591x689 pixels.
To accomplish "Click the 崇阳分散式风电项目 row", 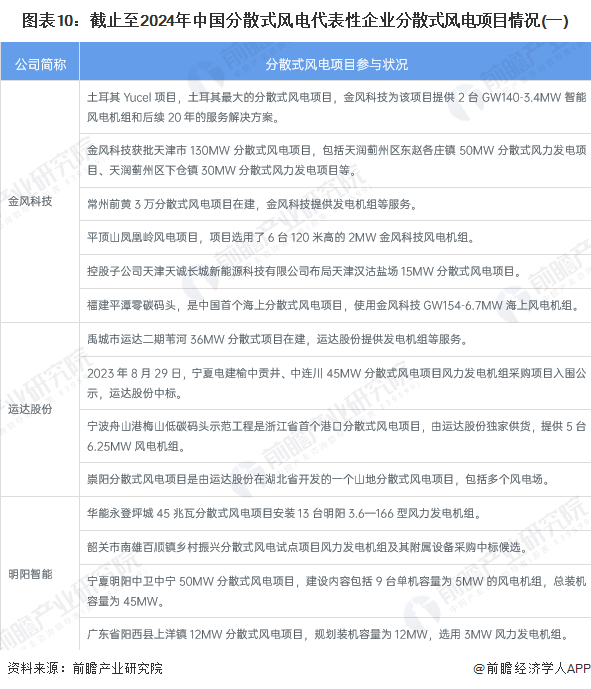I will (336, 479).
